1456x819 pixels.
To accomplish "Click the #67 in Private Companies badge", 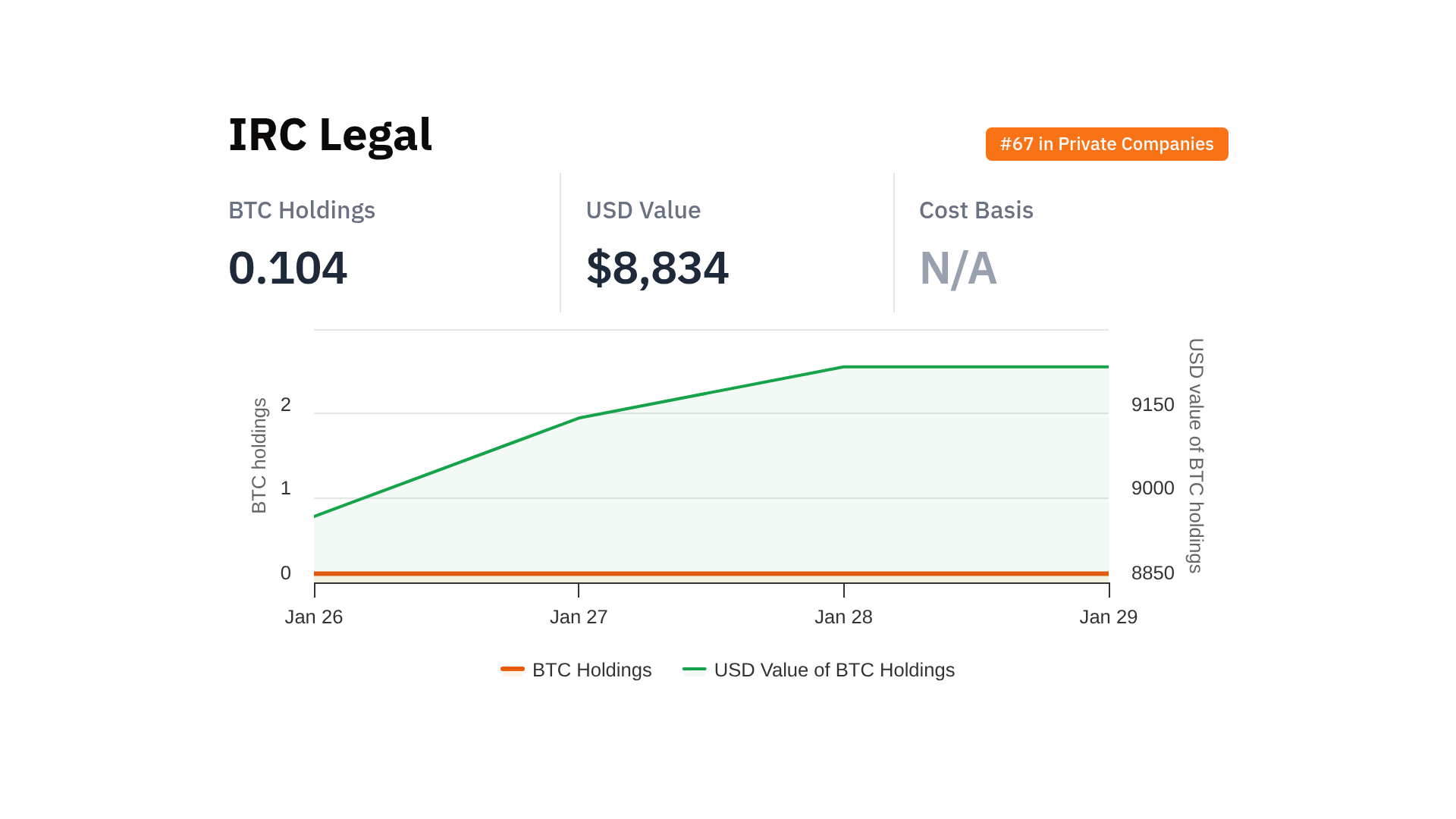I will [x=1106, y=144].
